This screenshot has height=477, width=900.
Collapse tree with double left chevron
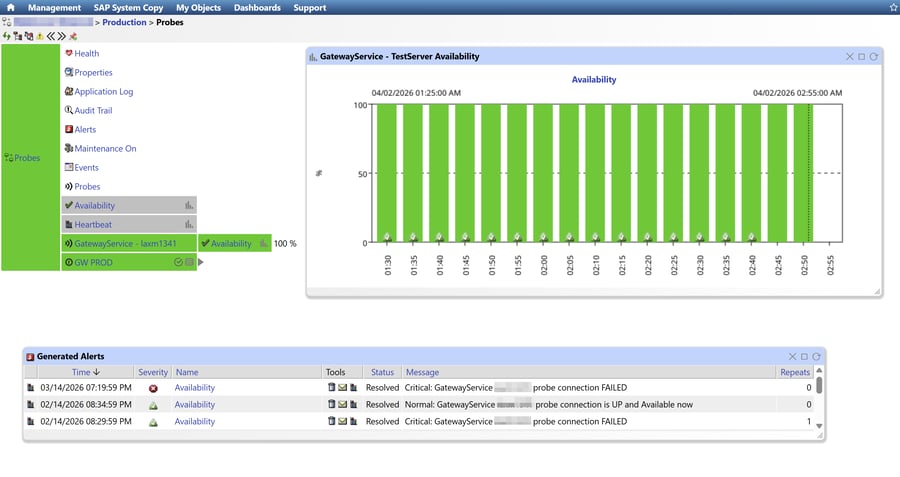pos(50,36)
